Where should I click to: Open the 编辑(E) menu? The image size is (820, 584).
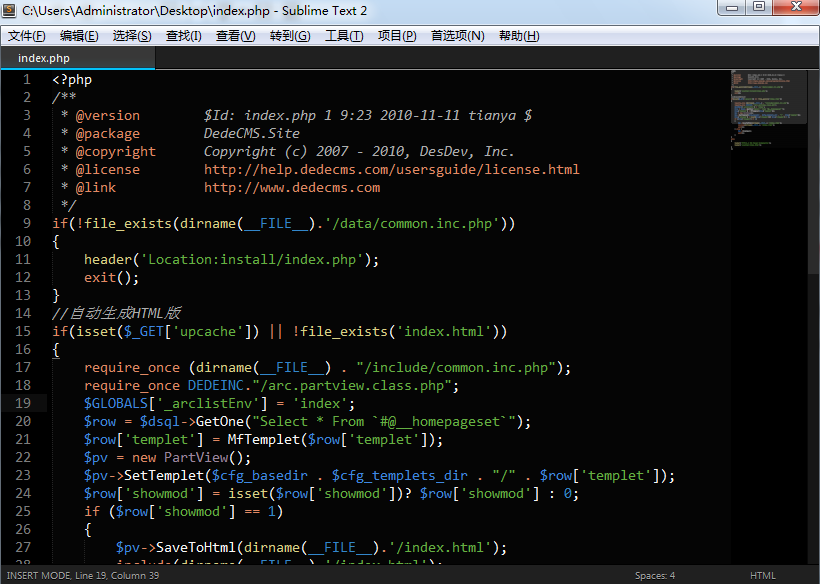tap(79, 36)
